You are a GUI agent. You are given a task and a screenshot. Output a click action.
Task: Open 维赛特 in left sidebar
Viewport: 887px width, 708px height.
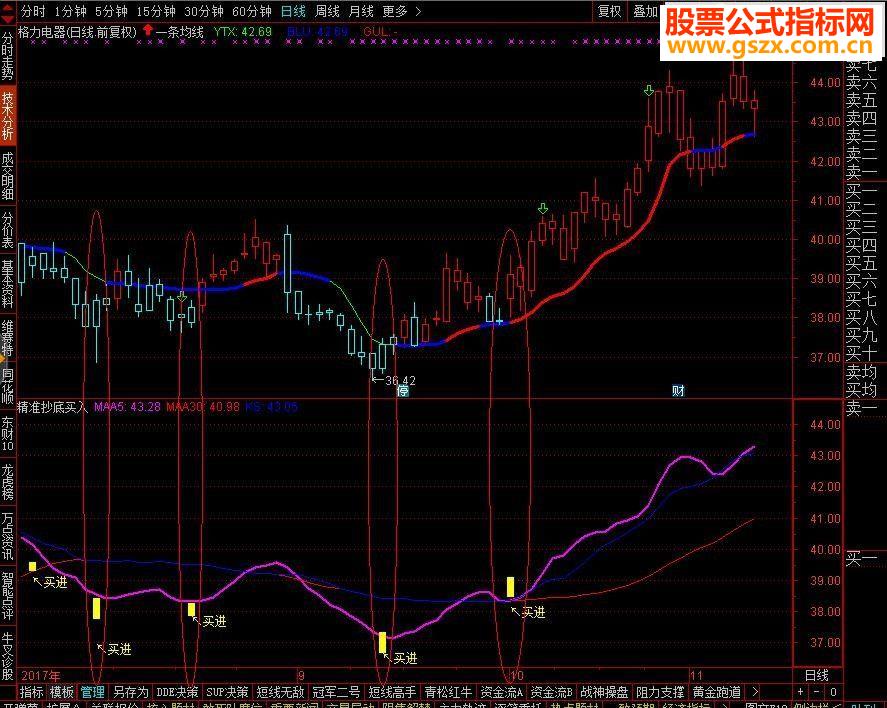click(x=7, y=338)
